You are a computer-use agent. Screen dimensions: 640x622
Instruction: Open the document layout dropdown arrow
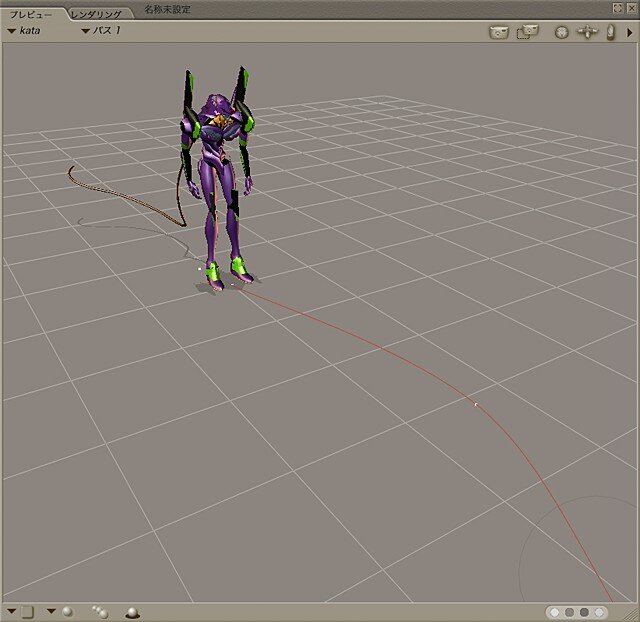[x=11, y=611]
